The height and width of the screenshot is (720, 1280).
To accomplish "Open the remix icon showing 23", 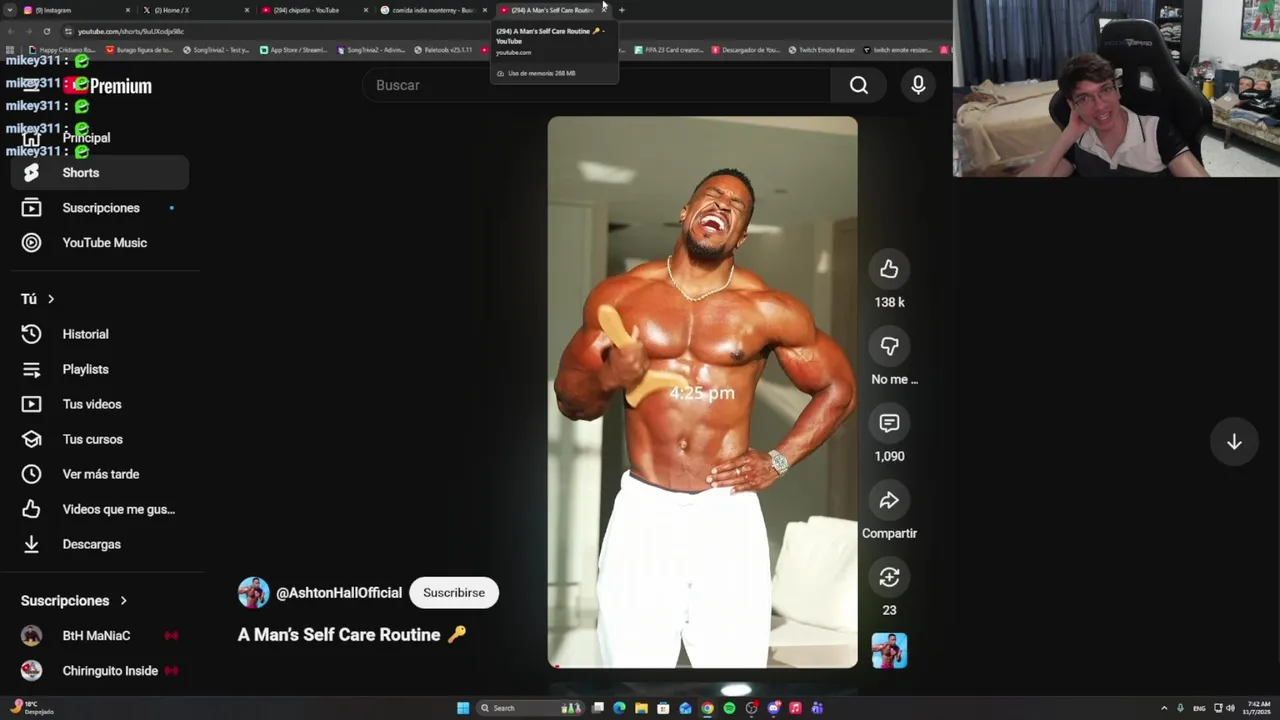I will click(x=889, y=577).
